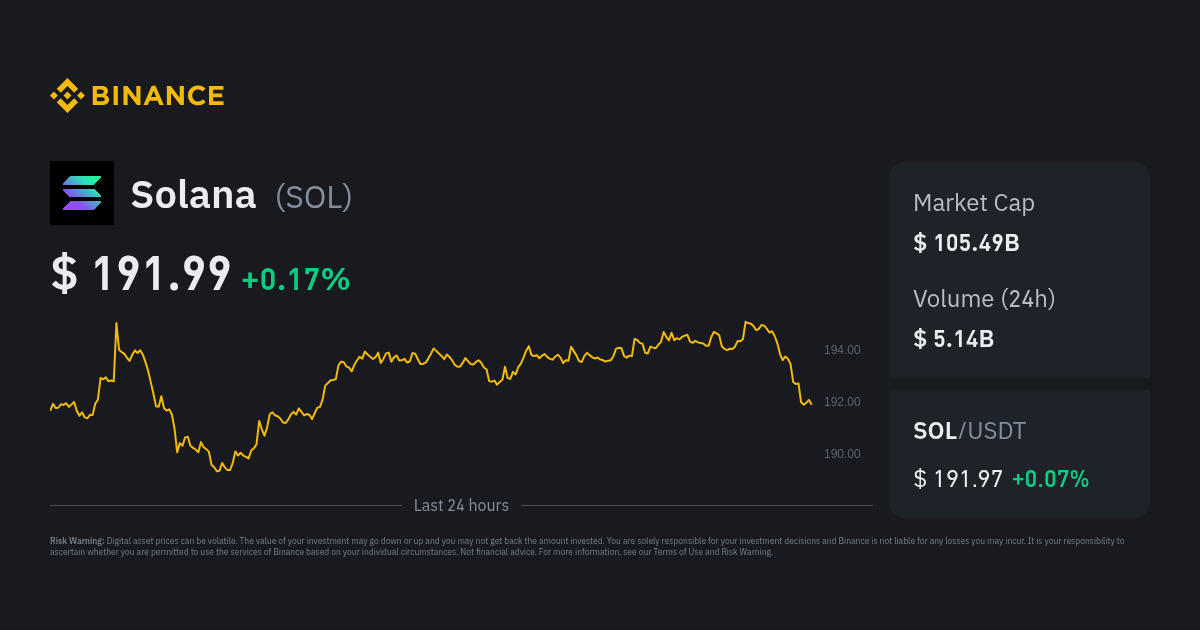This screenshot has width=1200, height=630.
Task: Click the $ 191.97 pair price
Action: click(x=958, y=479)
